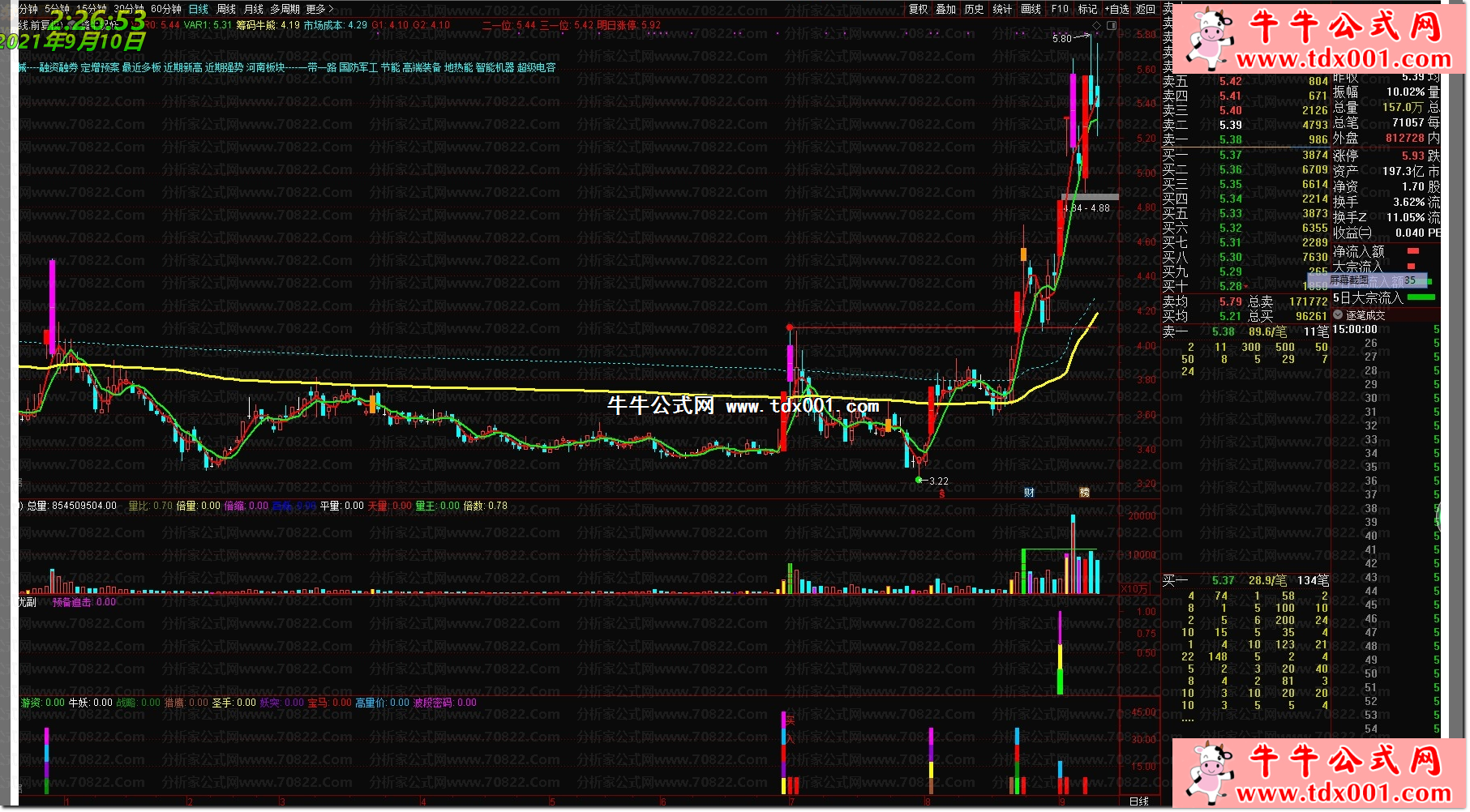1470x812 pixels.
Task: Expand the 逐笔成交 dropdown arrow
Action: (1338, 315)
